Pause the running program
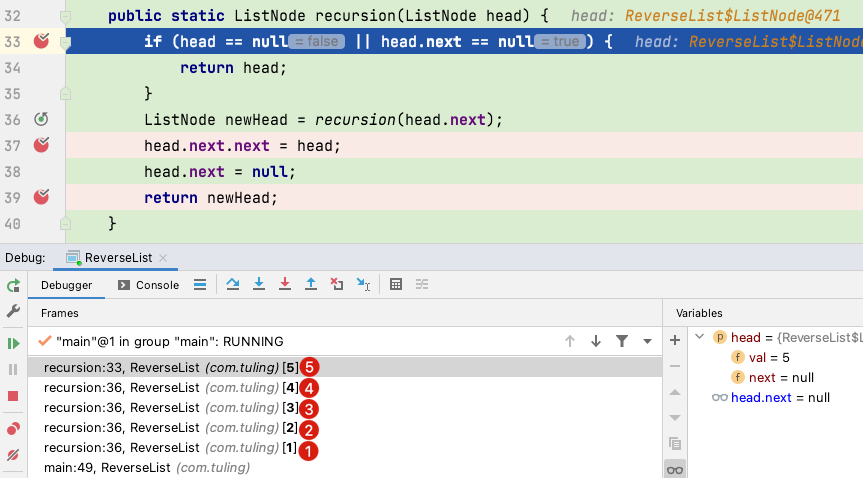Image resolution: width=863 pixels, height=478 pixels. 13,370
